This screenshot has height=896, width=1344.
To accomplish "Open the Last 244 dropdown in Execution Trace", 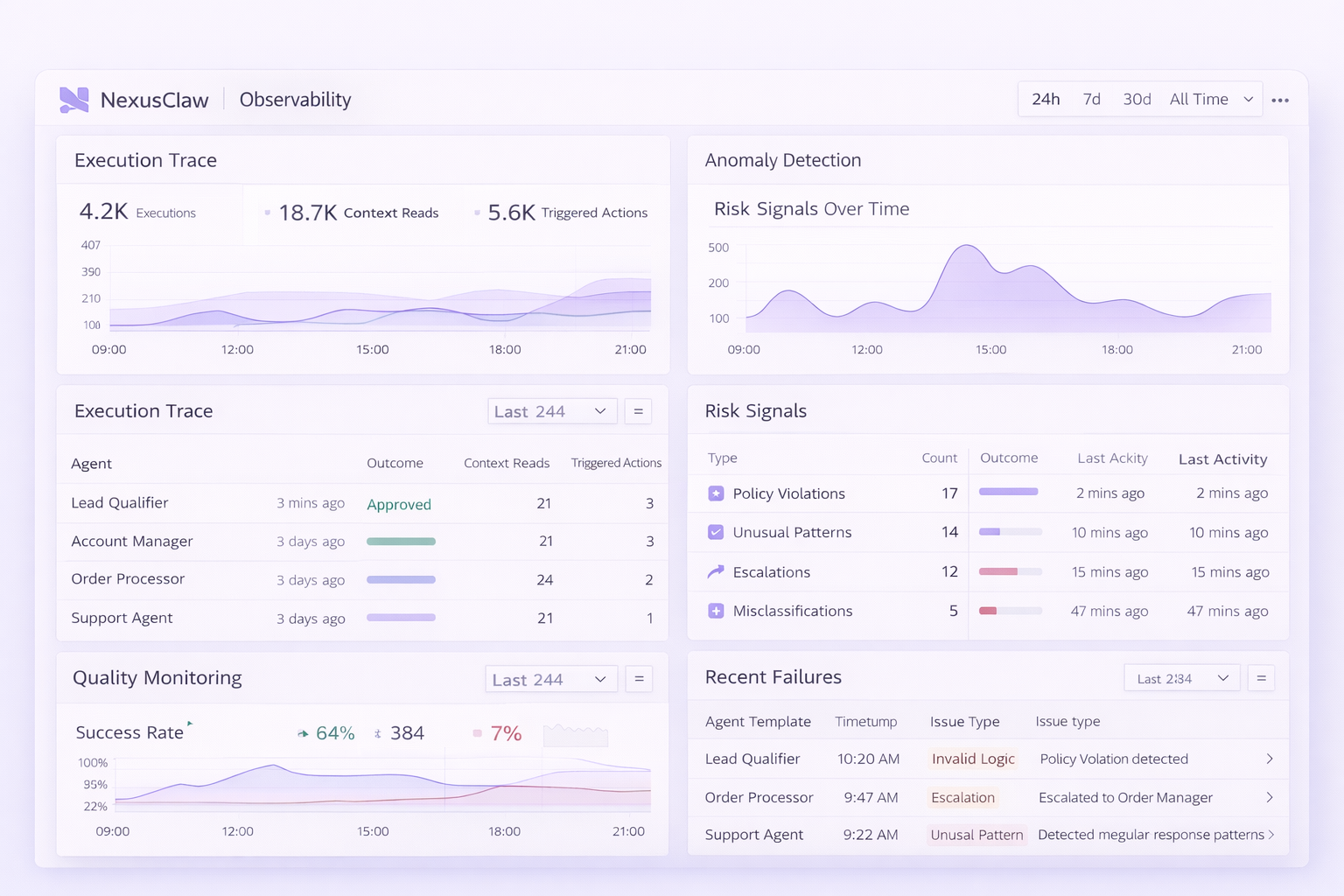I will point(552,410).
